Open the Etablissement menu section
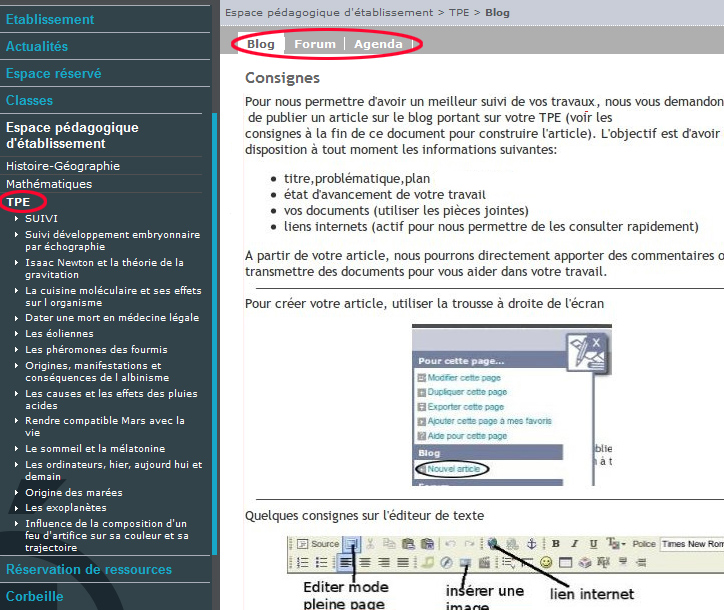724x610 pixels. click(50, 19)
